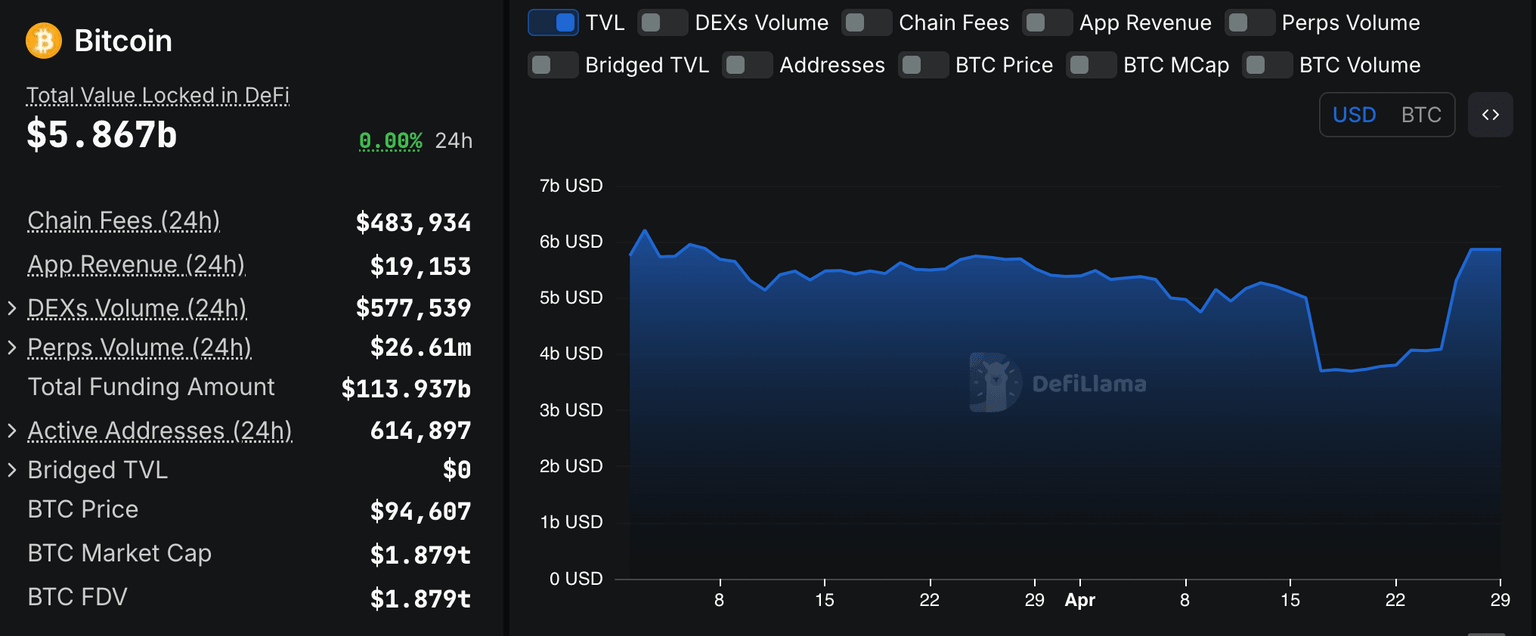Click the App Revenue (24h) link
Image resolution: width=1536 pixels, height=636 pixels.
pos(136,265)
